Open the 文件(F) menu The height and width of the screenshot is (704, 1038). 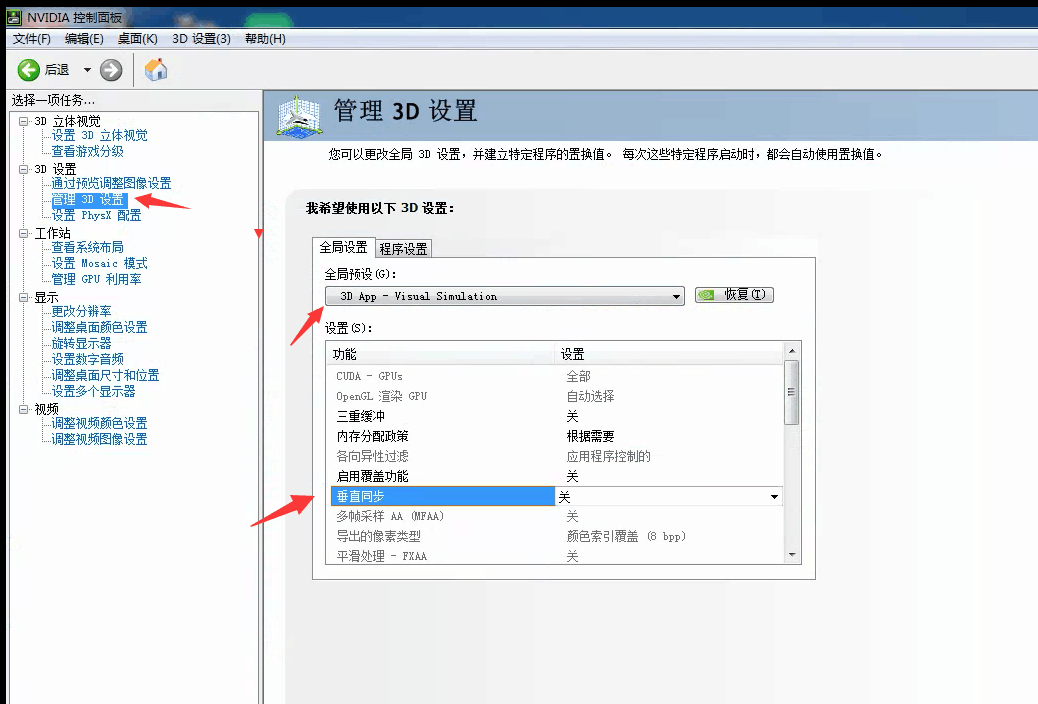(31, 38)
